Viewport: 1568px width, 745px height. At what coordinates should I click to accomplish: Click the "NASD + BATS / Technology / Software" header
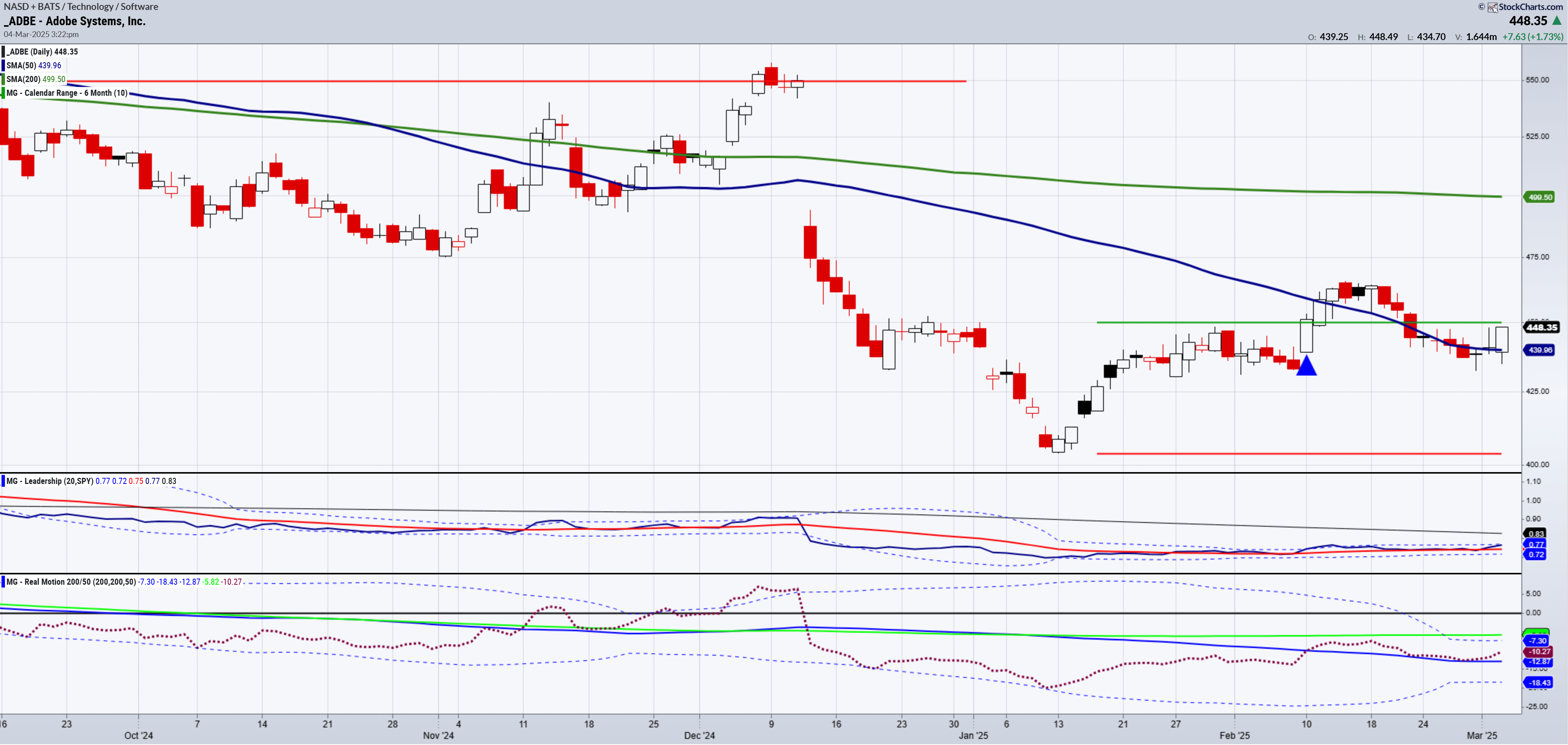click(x=81, y=7)
